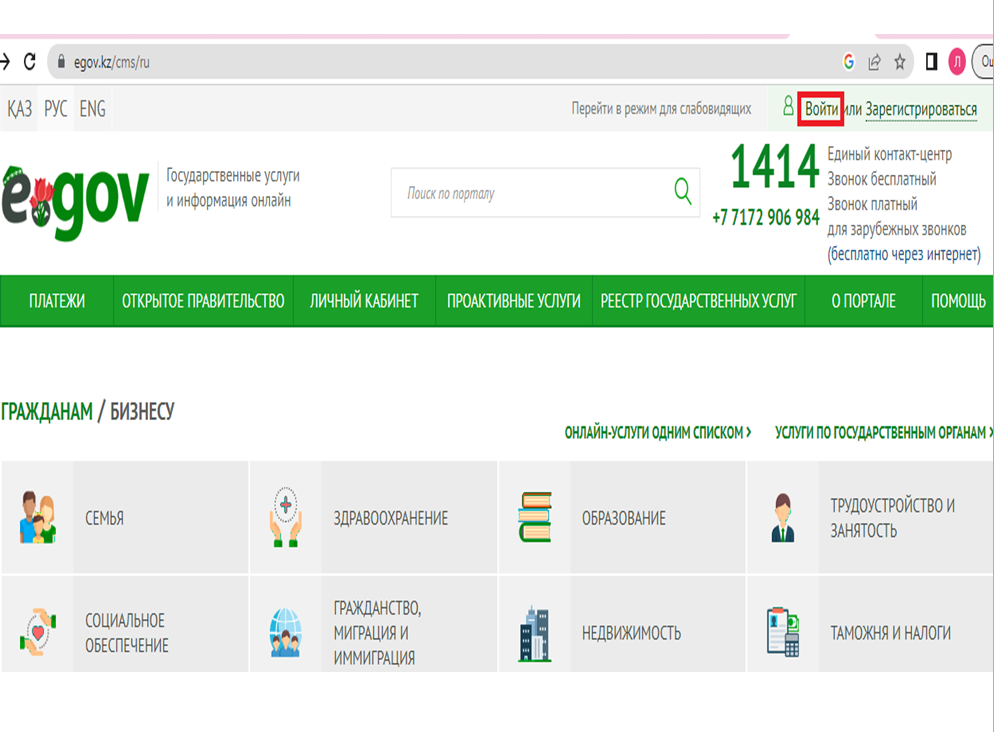Image resolution: width=994 pixels, height=732 pixels.
Task: Switch language to РУС
Action: click(55, 109)
